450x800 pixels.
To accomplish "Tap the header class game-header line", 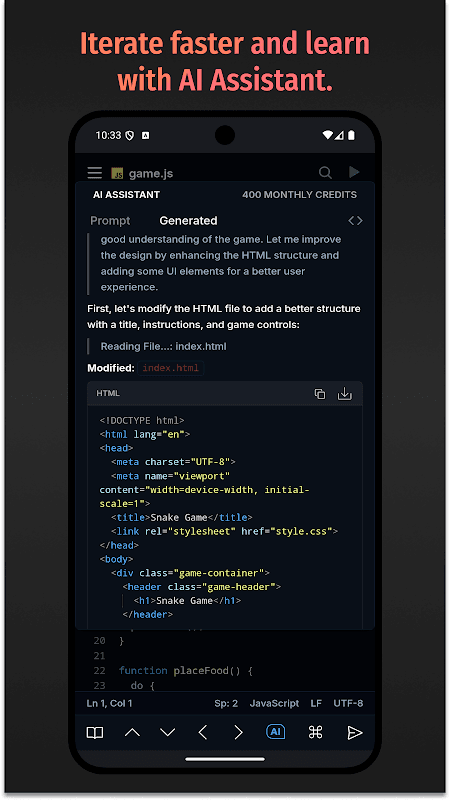I will [x=202, y=587].
